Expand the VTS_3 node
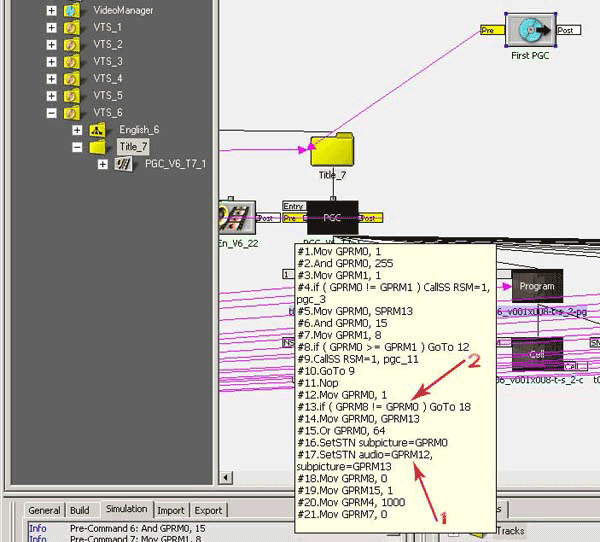600x542 pixels. (x=51, y=62)
